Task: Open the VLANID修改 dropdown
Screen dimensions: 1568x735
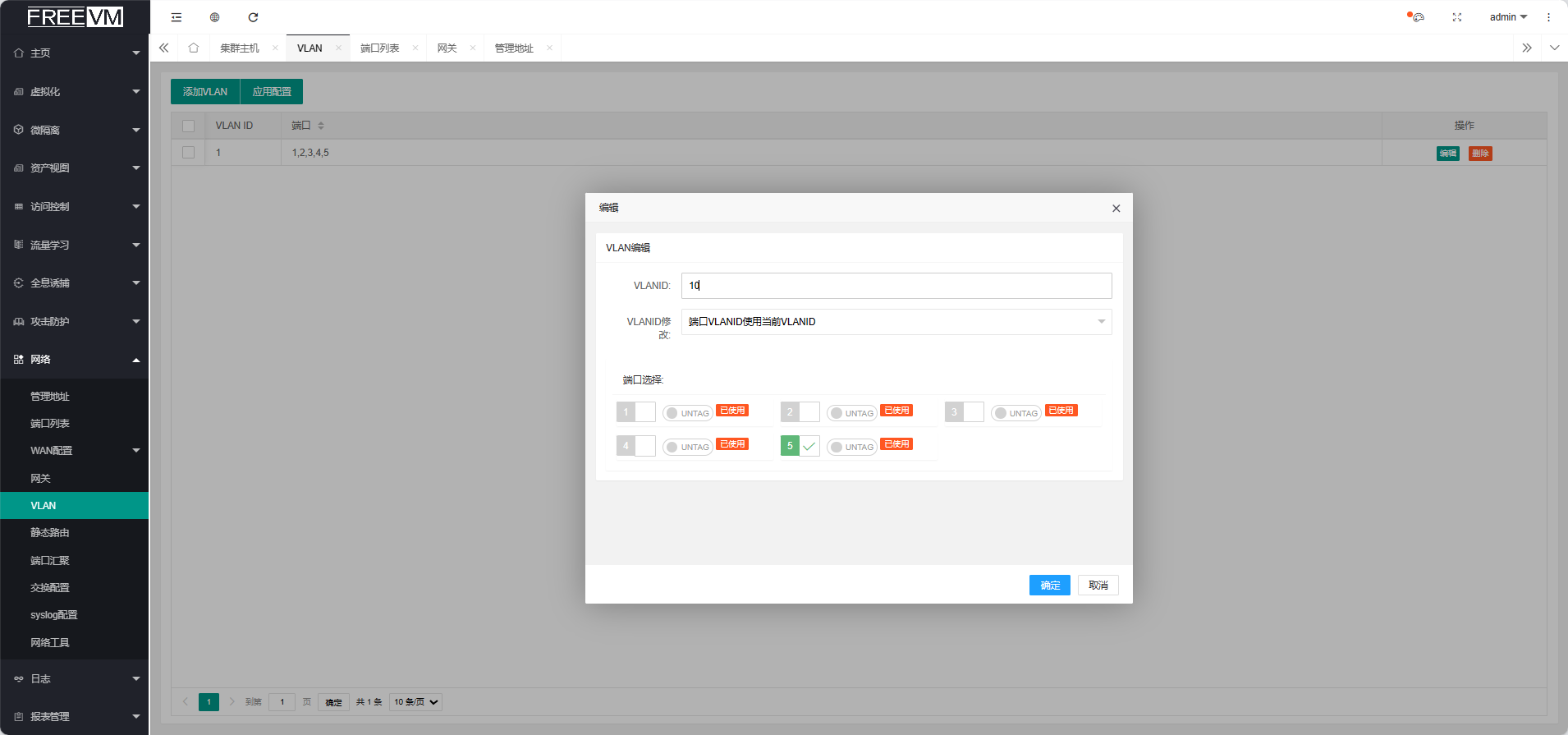Action: (896, 322)
